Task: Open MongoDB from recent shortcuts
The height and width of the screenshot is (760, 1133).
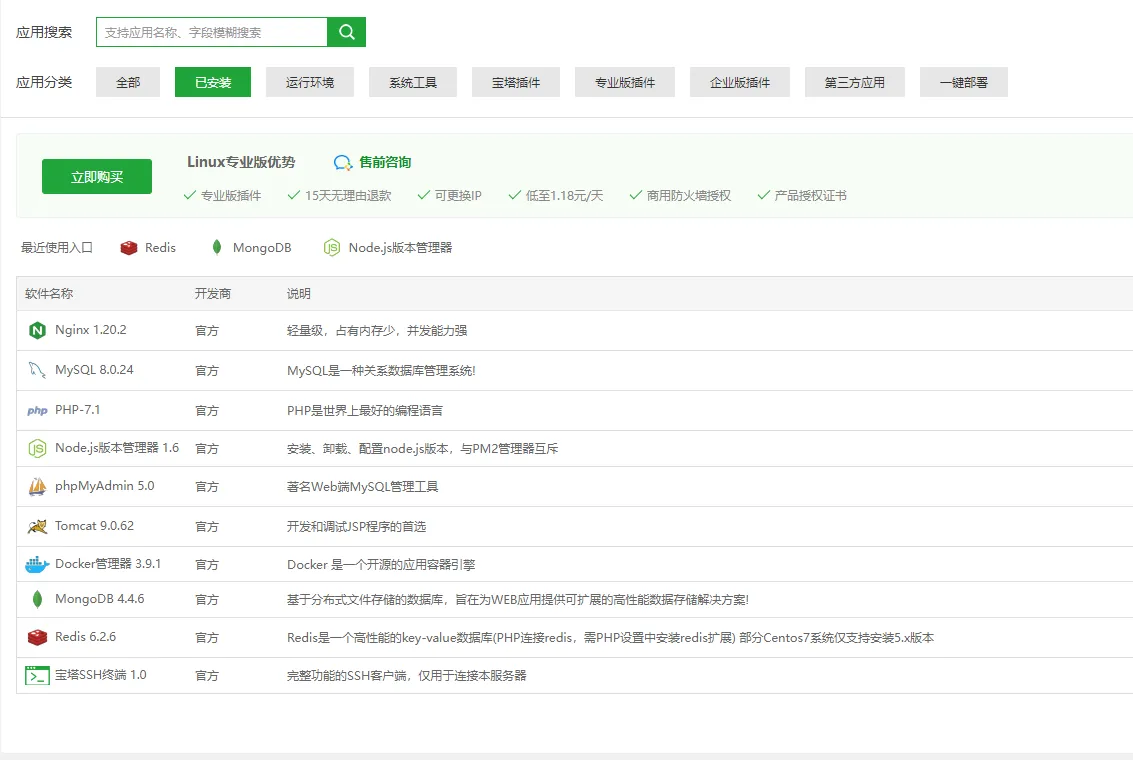Action: pyautogui.click(x=262, y=248)
